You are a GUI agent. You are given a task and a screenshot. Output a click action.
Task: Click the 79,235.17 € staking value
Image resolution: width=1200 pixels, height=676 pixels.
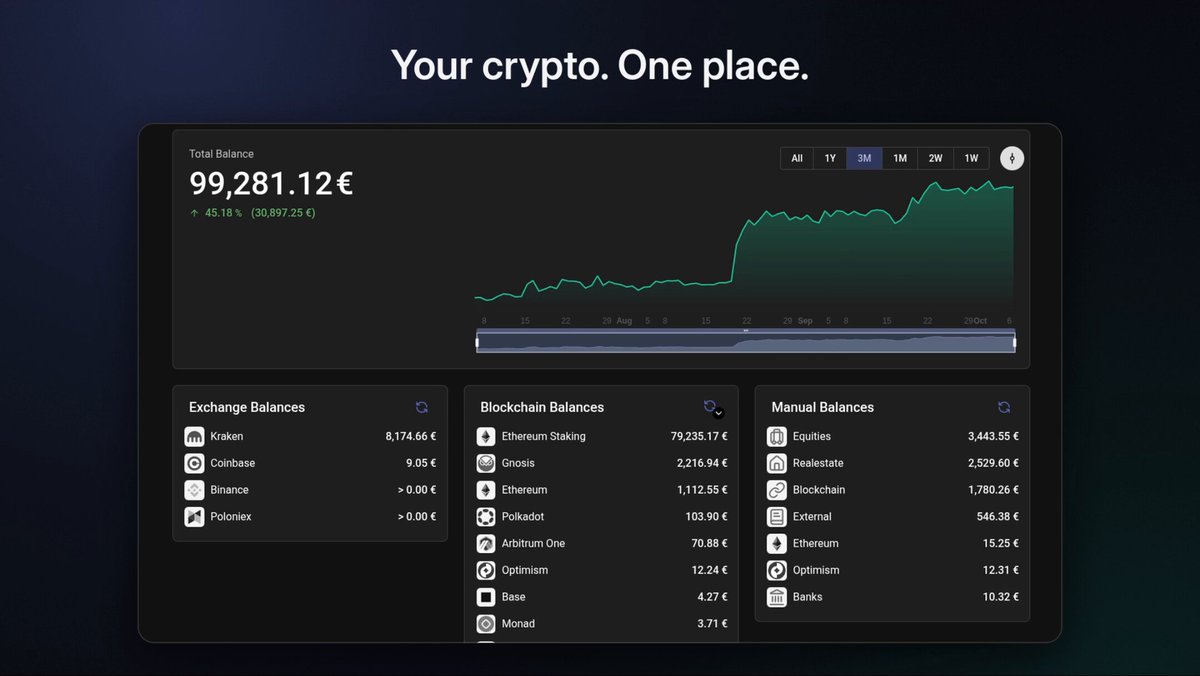pyautogui.click(x=699, y=437)
